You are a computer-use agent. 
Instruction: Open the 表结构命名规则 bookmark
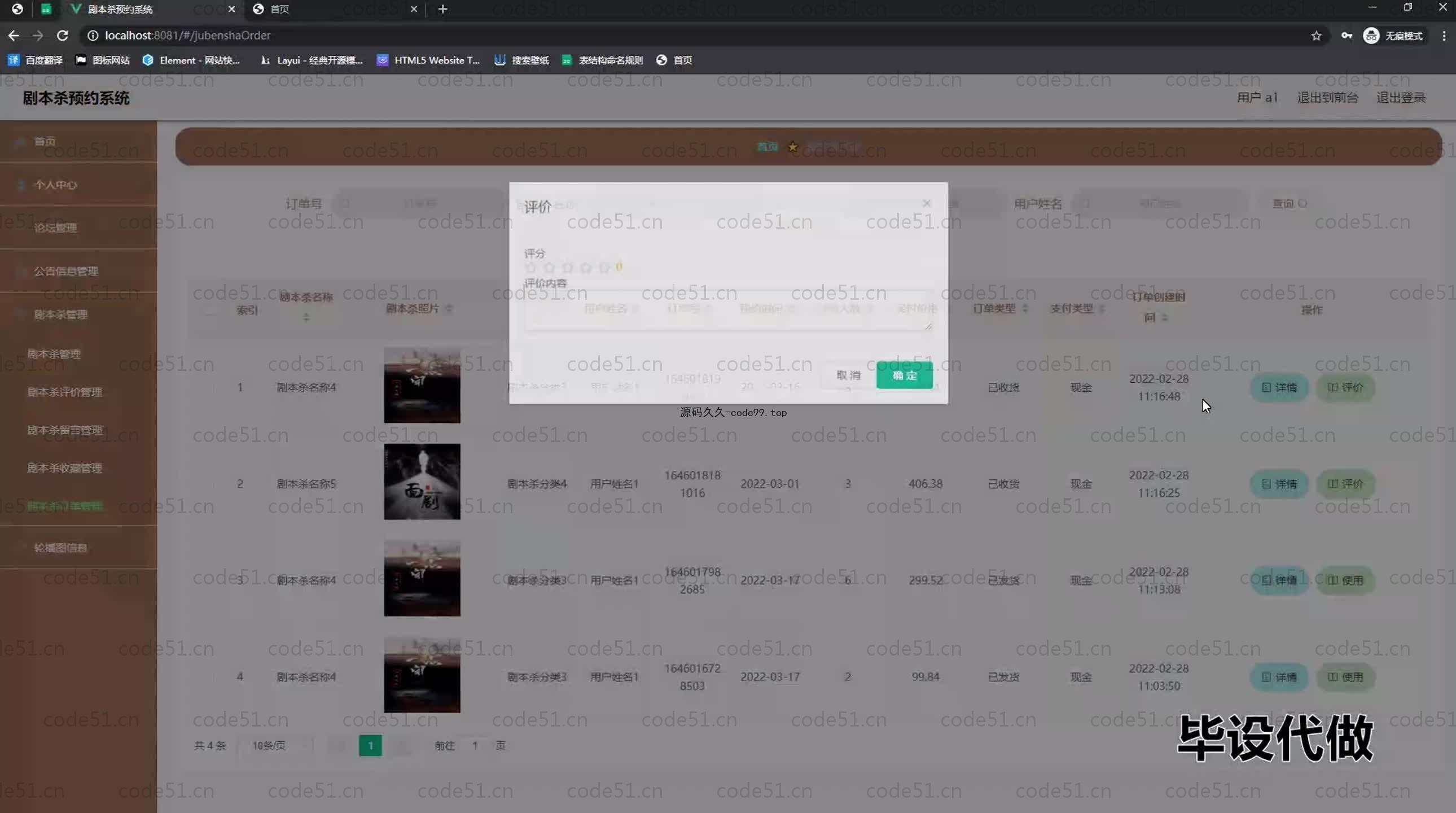(603, 60)
